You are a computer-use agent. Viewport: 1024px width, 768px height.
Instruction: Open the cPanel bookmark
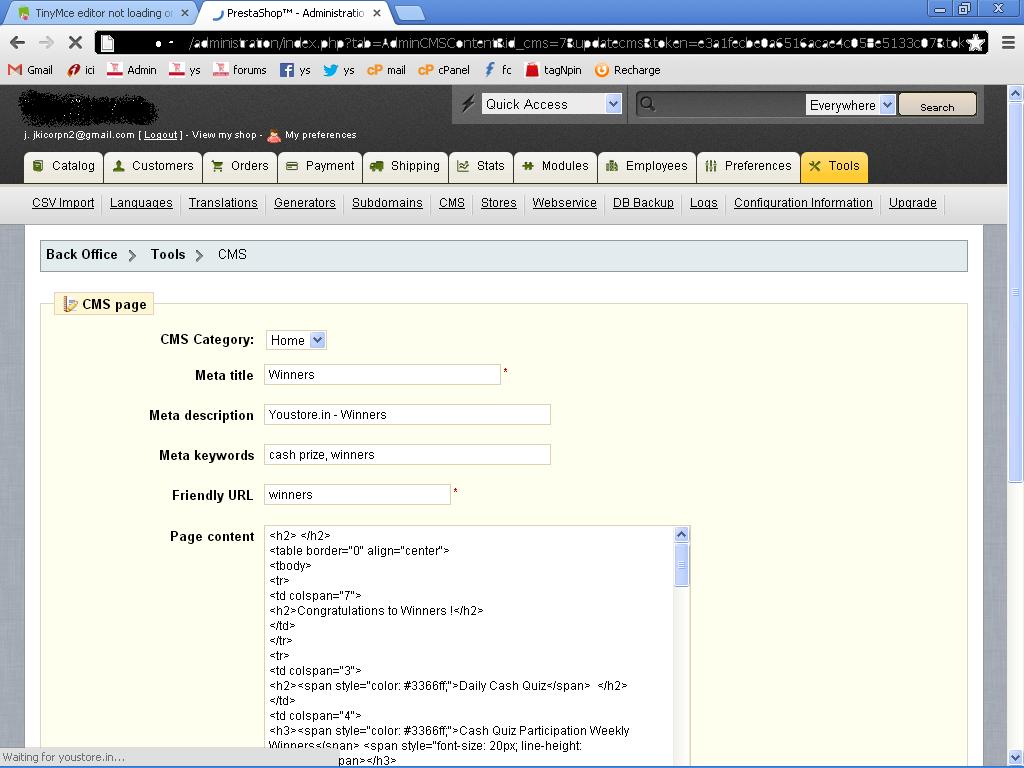click(443, 70)
